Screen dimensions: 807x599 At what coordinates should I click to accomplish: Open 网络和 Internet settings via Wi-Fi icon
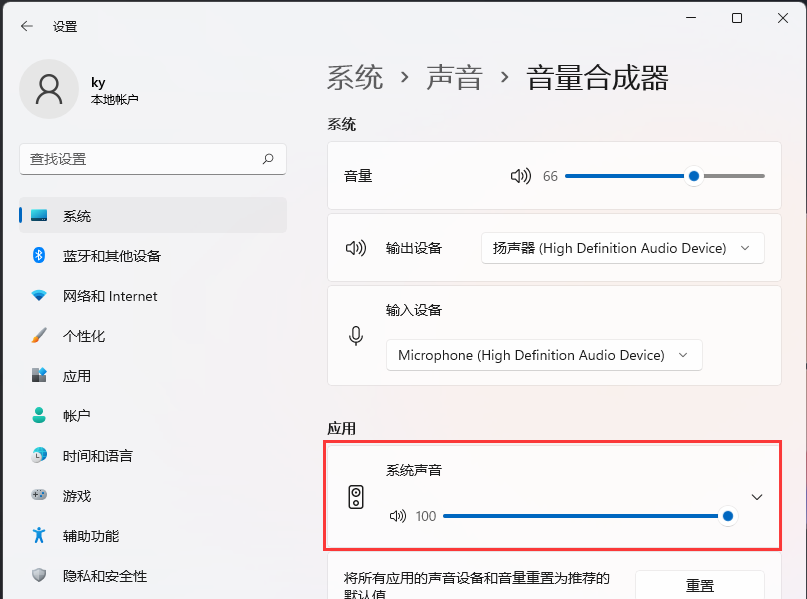point(38,296)
